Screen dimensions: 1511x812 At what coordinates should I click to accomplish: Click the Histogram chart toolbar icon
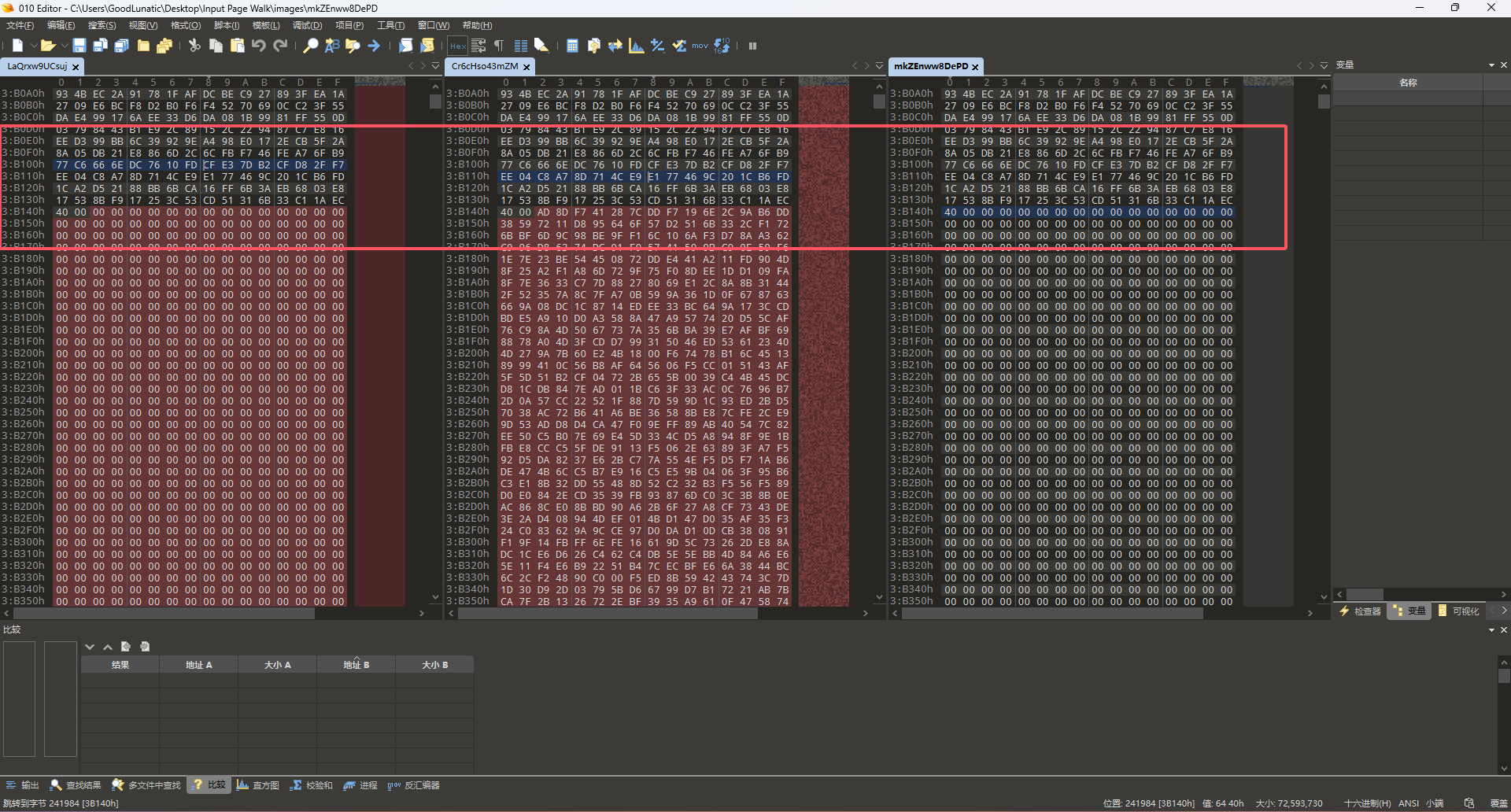[637, 46]
